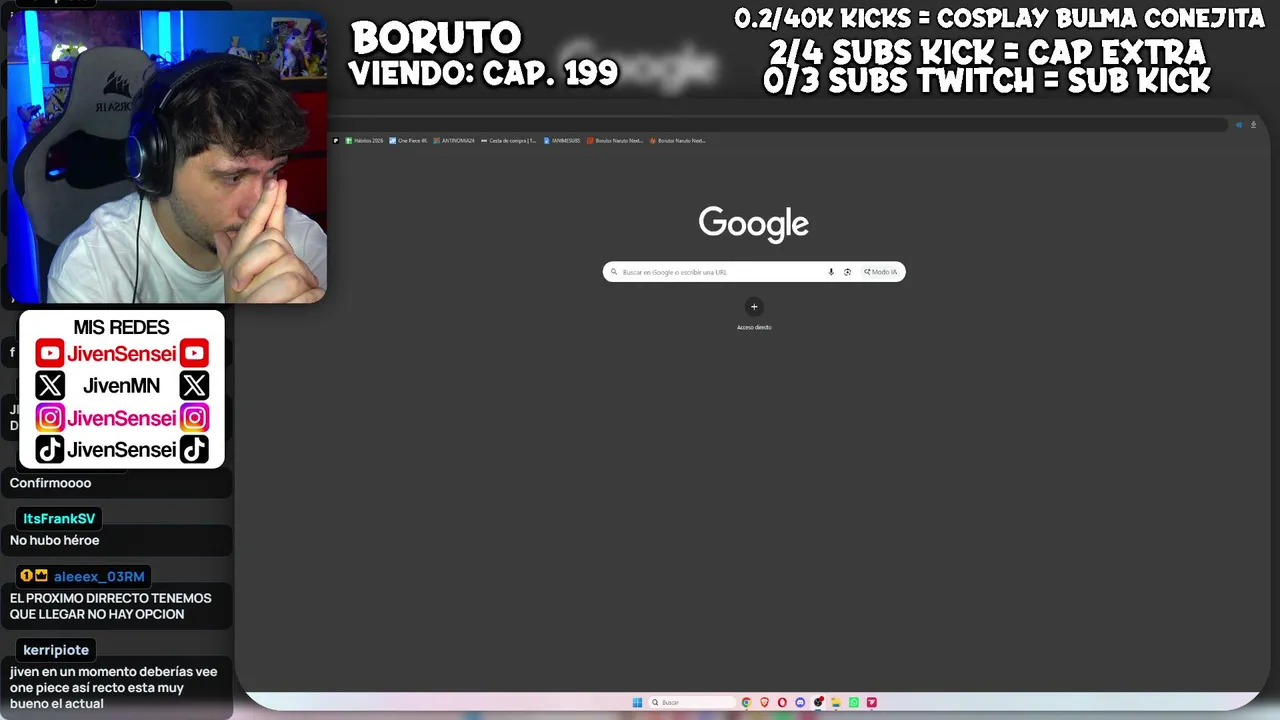This screenshot has width=1280, height=720.
Task: Click the chat message "Confirmoooo"
Action: pyautogui.click(x=50, y=483)
